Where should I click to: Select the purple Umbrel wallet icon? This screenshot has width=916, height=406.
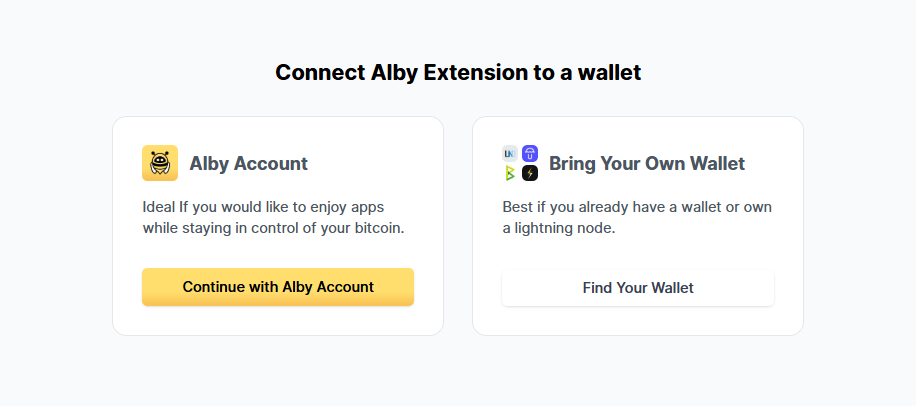[530, 154]
